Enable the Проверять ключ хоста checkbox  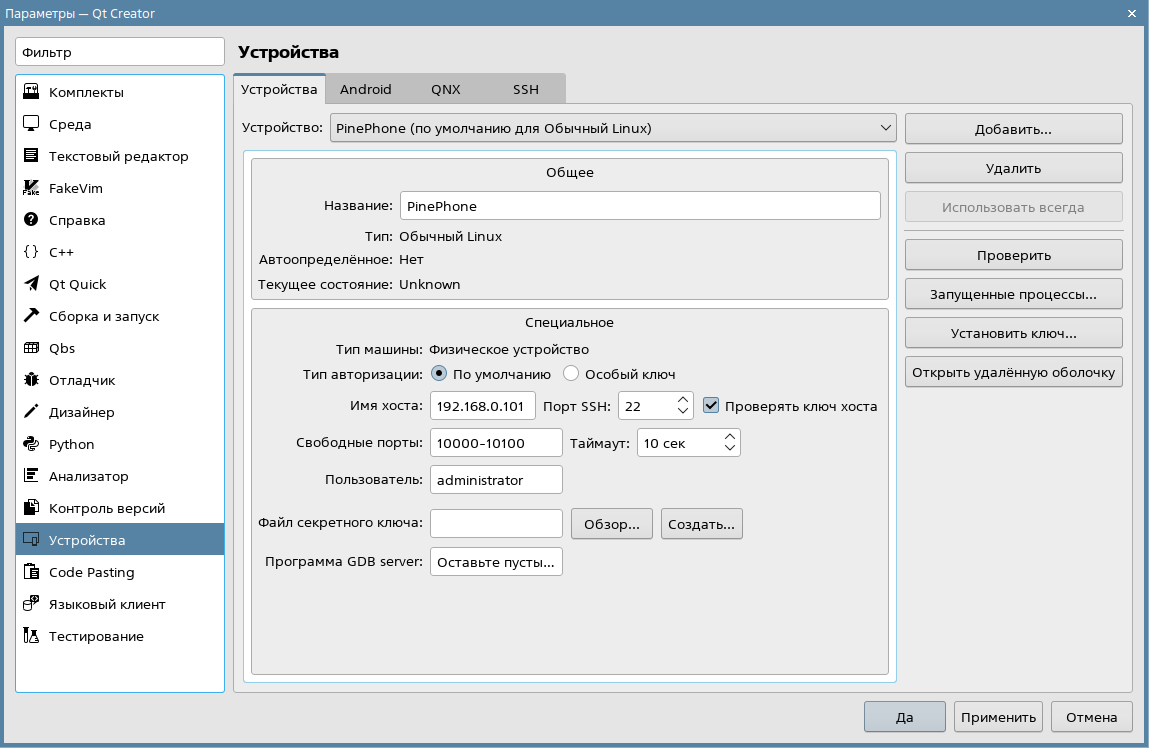click(x=712, y=406)
